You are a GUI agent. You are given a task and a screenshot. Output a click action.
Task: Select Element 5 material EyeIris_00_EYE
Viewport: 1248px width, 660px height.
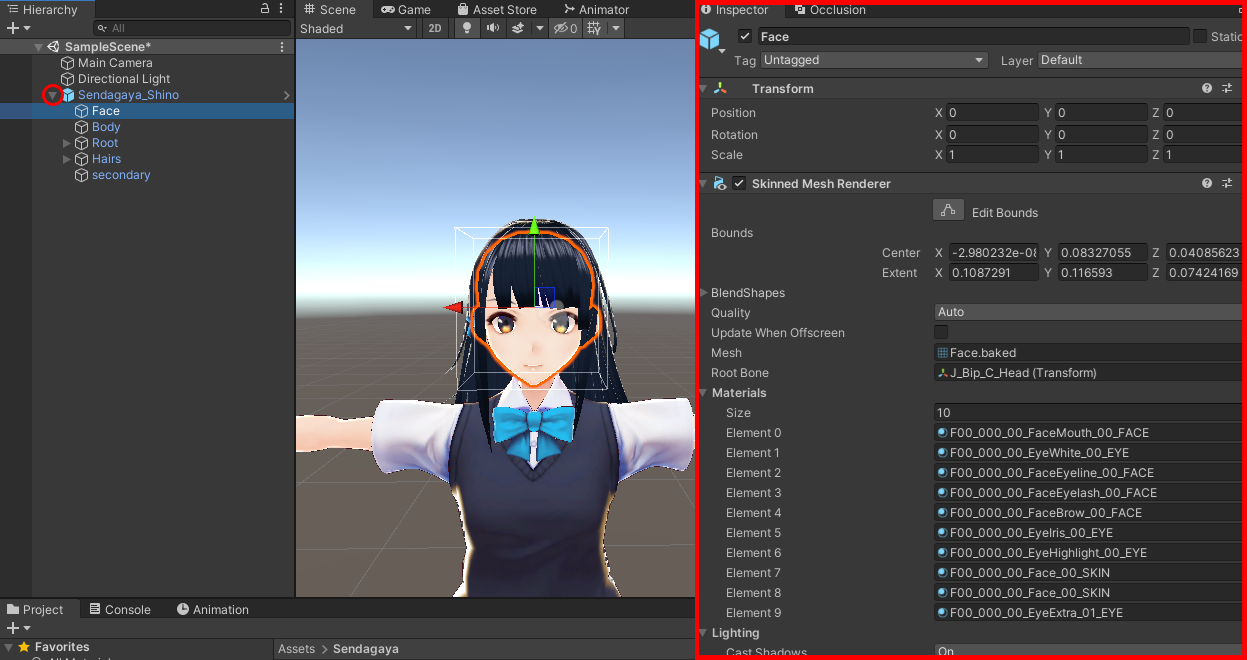(1090, 532)
